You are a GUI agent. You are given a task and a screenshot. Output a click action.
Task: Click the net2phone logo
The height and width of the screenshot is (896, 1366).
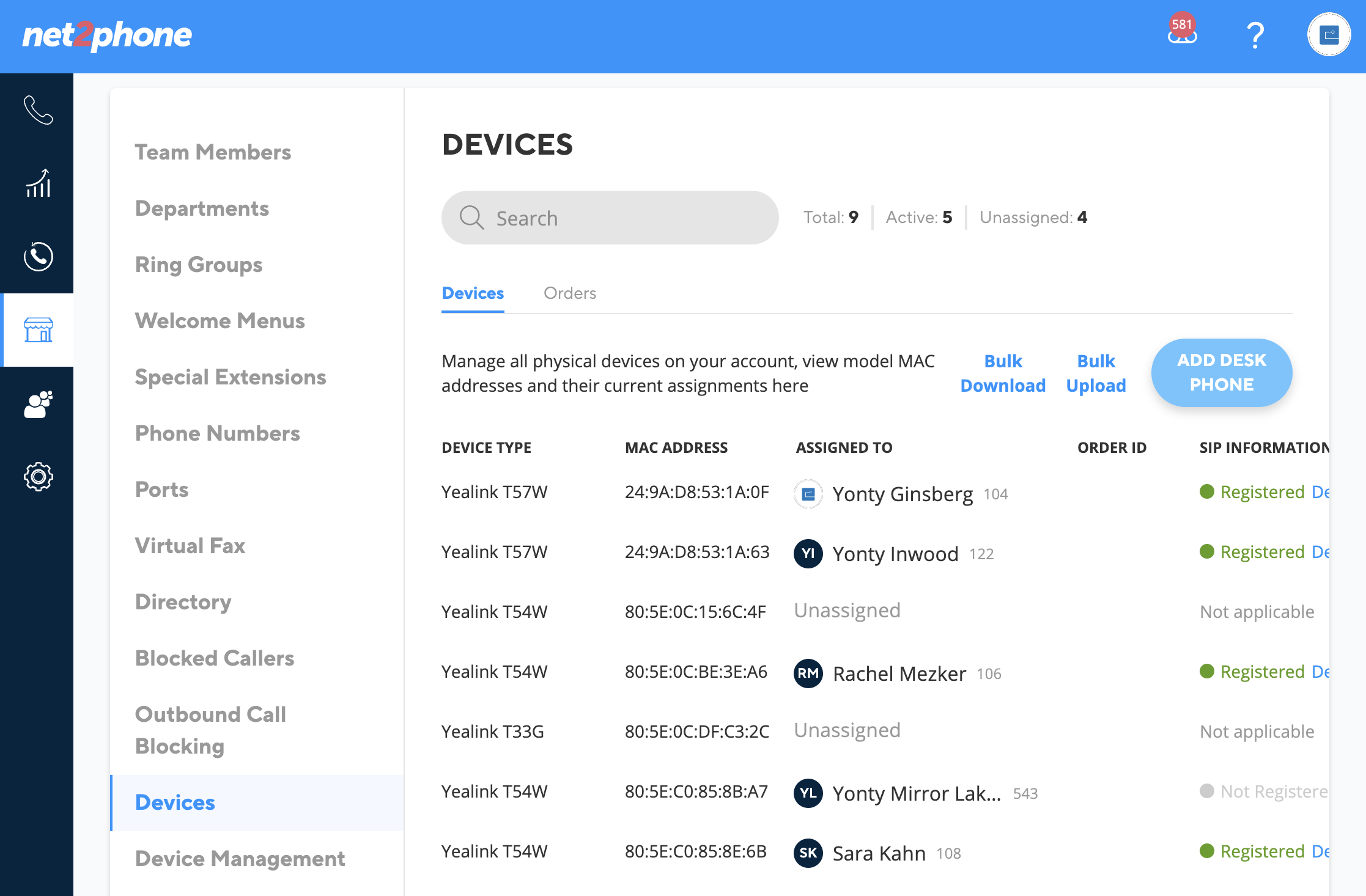[x=107, y=35]
